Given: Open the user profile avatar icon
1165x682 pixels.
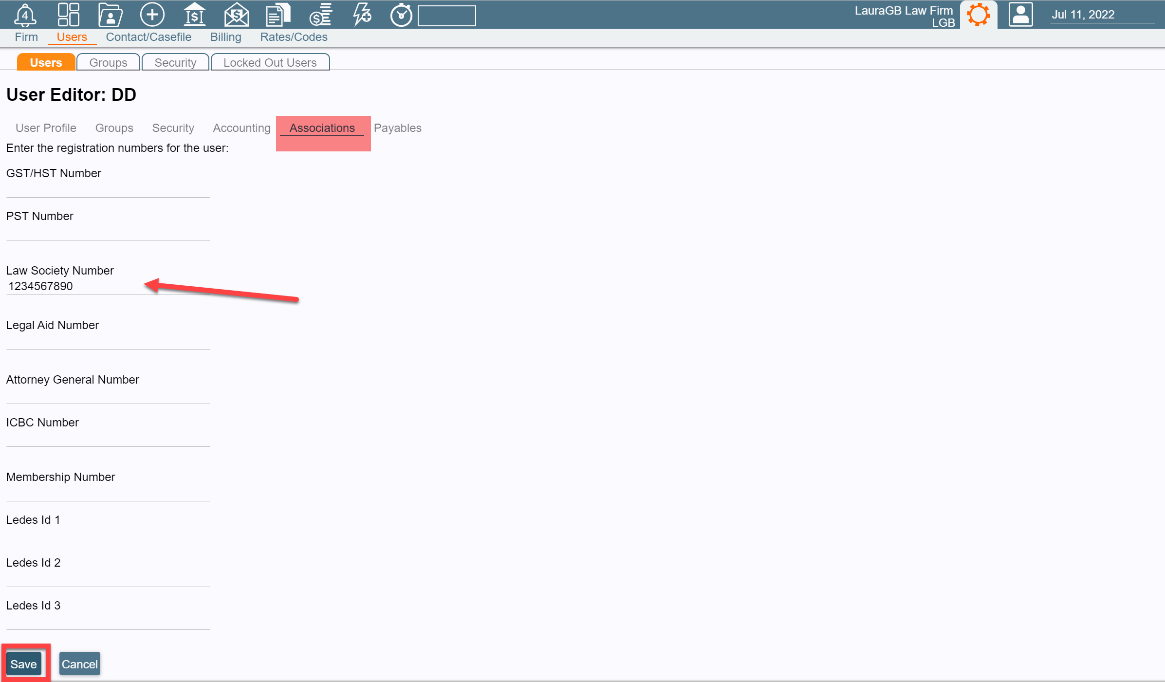Looking at the screenshot, I should click(x=1021, y=14).
